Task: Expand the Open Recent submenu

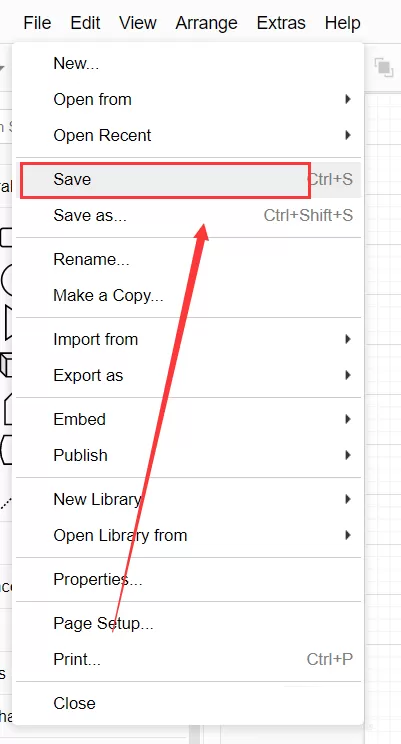Action: [188, 135]
